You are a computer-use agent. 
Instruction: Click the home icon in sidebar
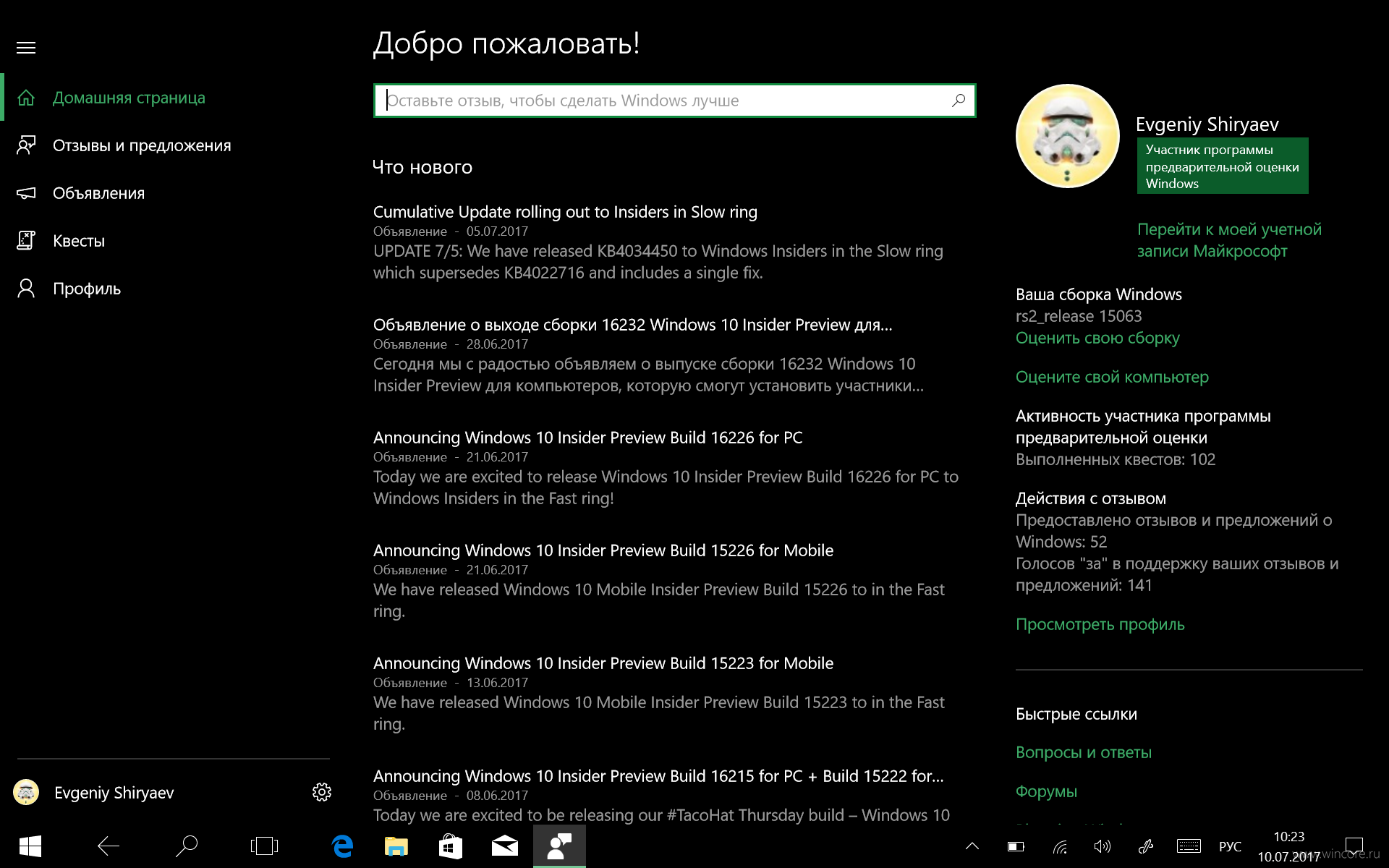point(26,98)
